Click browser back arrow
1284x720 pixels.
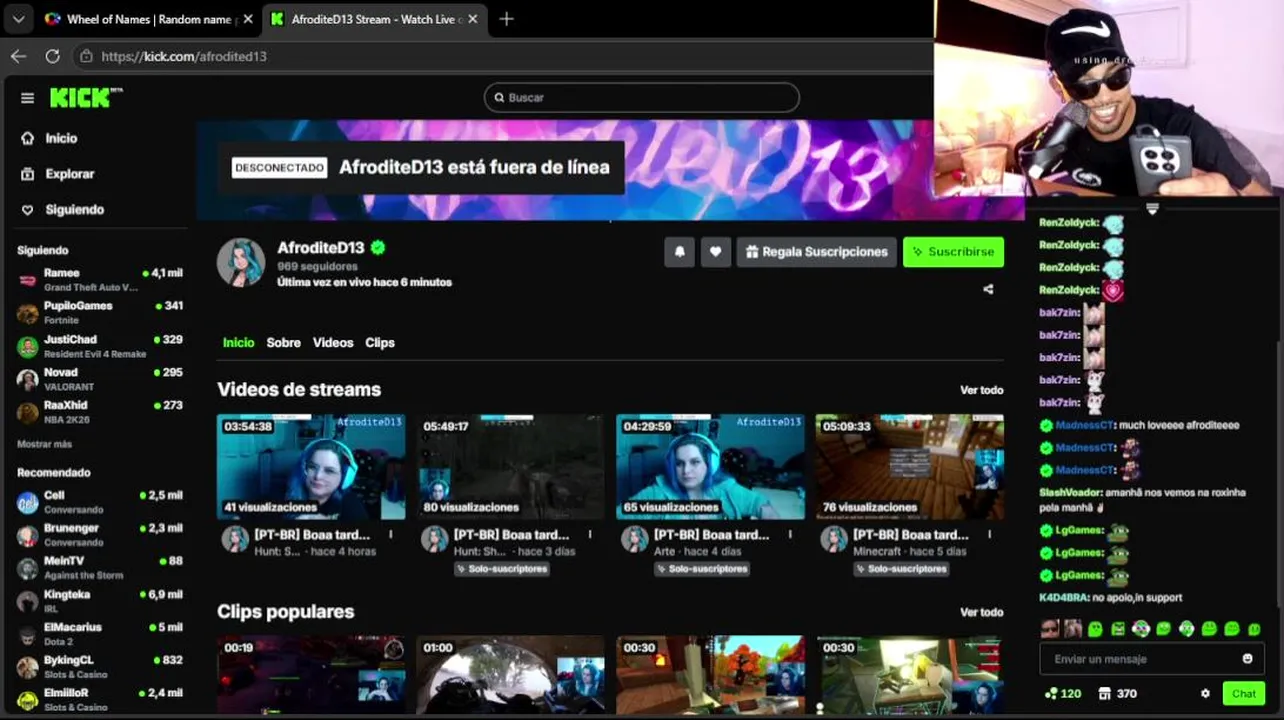(x=18, y=56)
